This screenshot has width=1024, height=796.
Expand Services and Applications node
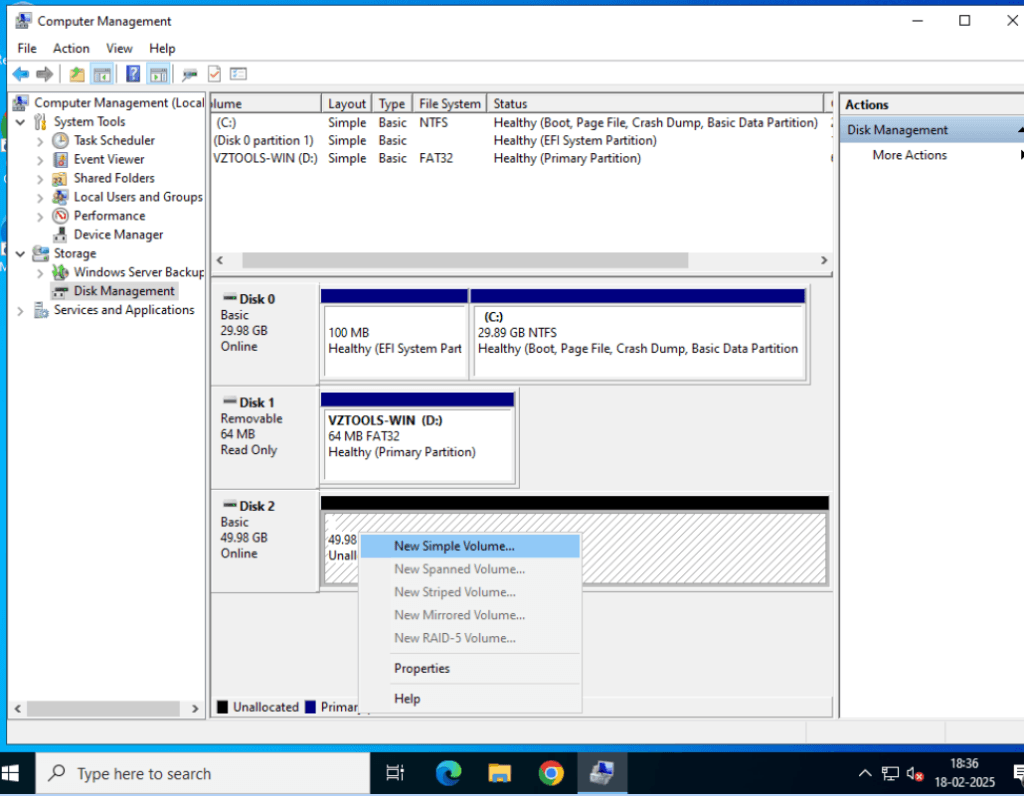pos(20,311)
